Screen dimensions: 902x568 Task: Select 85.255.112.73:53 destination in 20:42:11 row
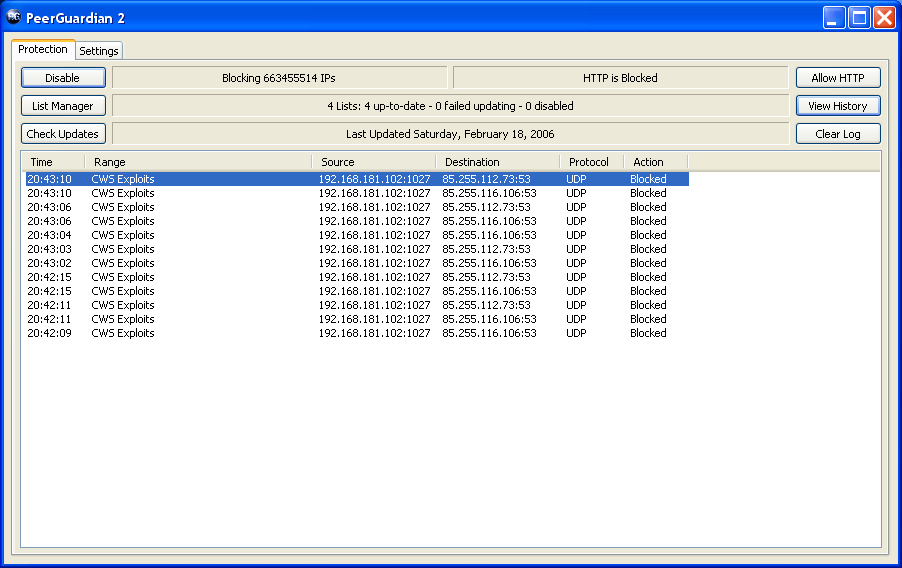point(487,305)
